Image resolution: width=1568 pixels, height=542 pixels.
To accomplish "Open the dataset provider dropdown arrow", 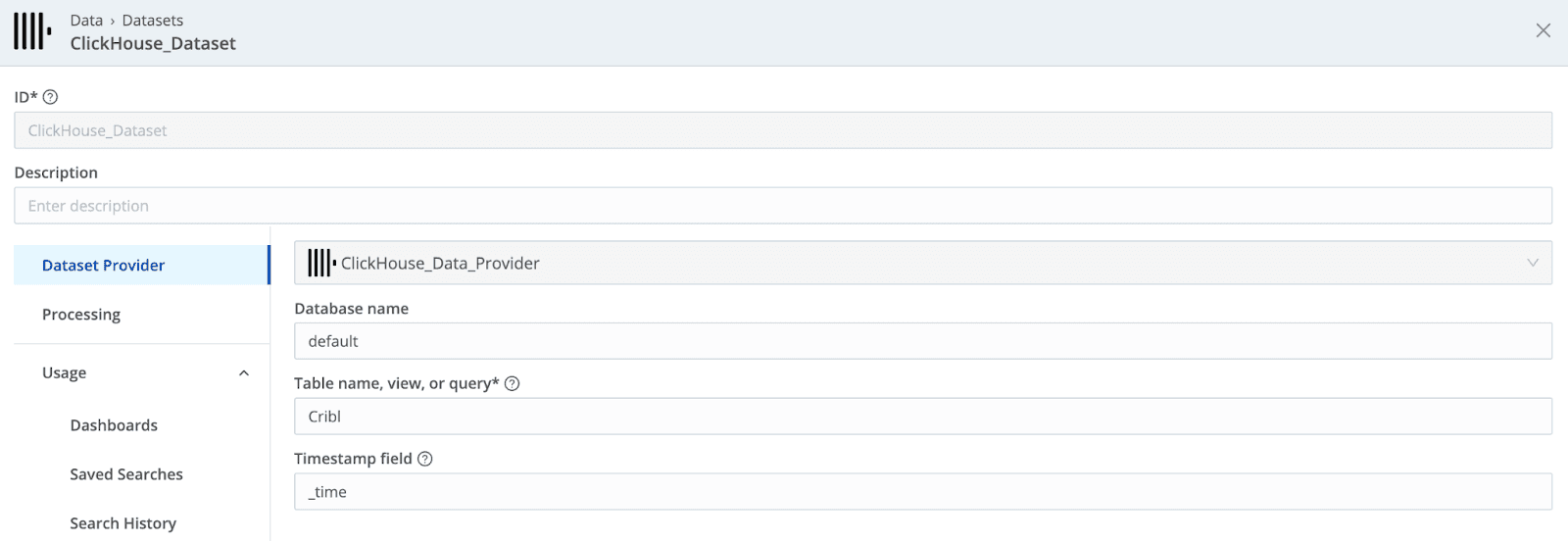I will coord(1533,263).
